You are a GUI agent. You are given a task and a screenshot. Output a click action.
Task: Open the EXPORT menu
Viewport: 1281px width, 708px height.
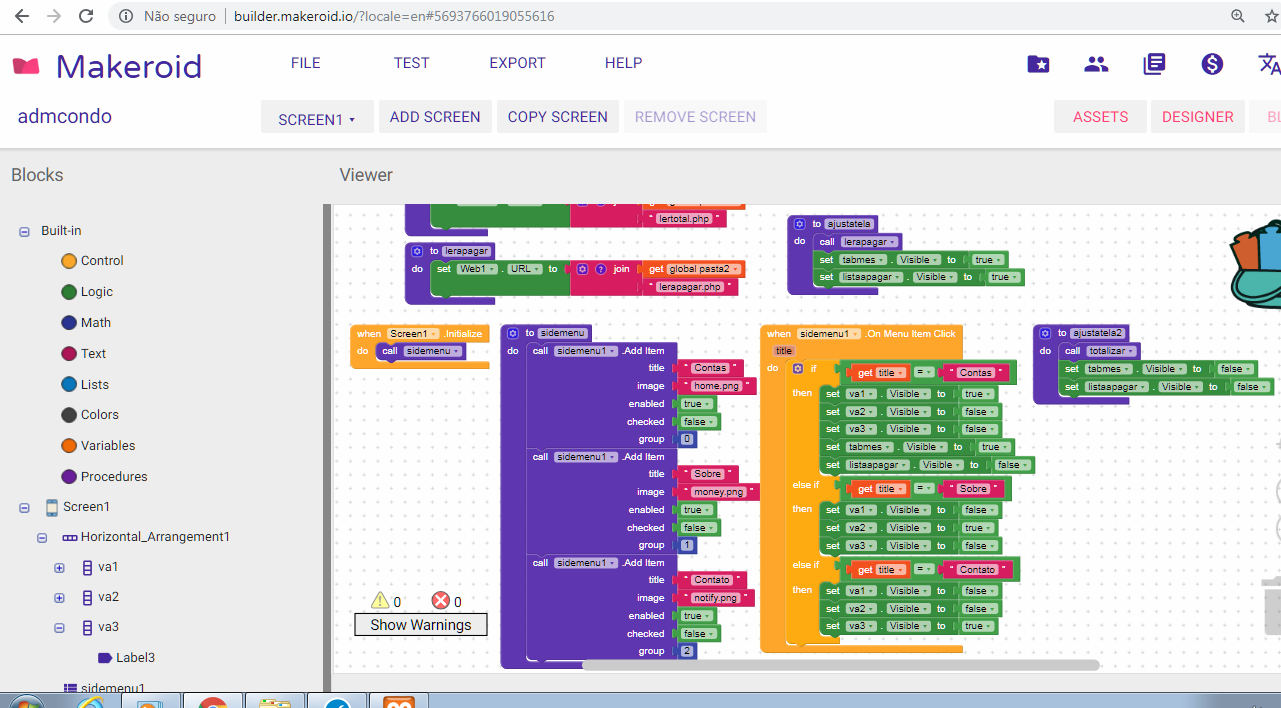pyautogui.click(x=517, y=63)
